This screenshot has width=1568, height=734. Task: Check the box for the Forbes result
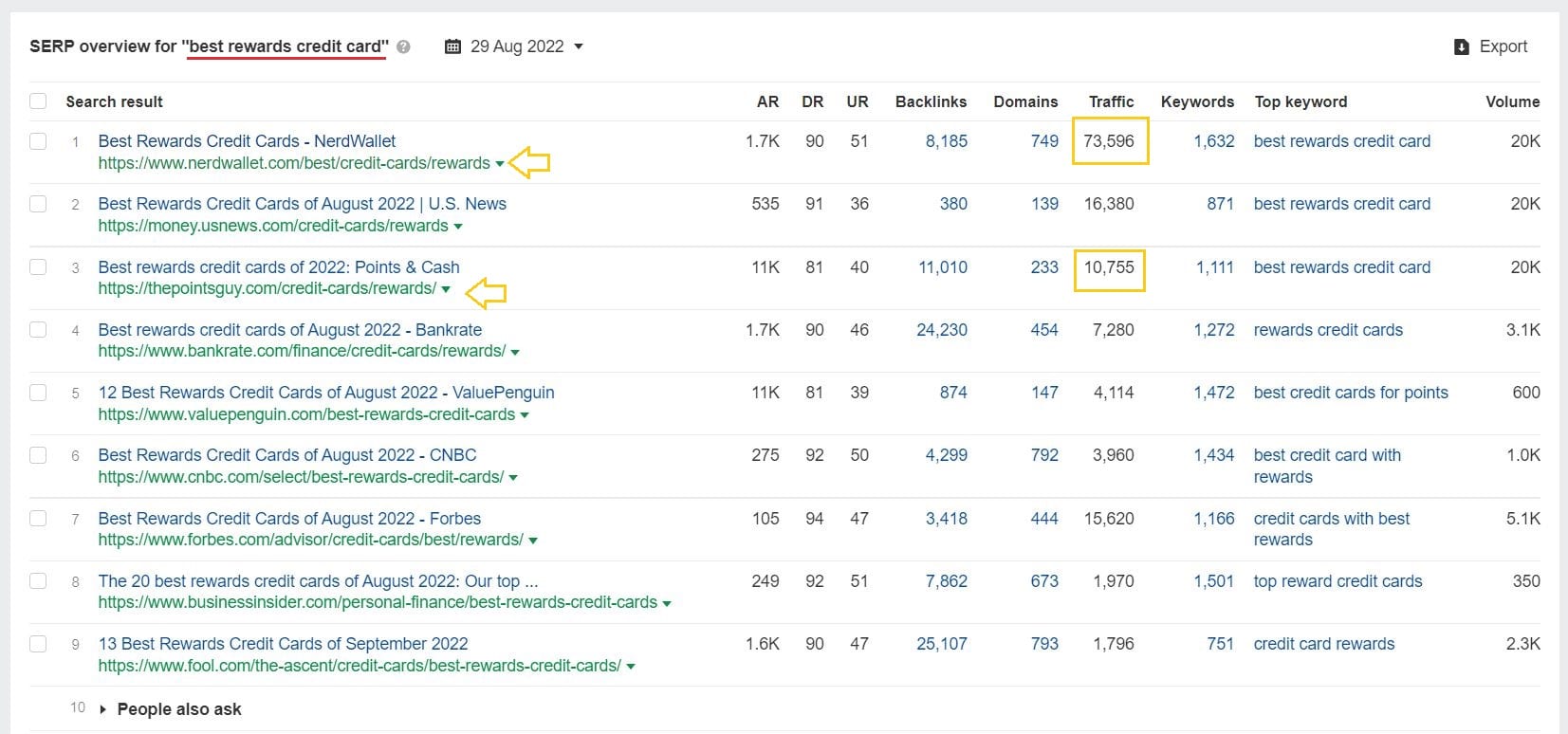tap(38, 519)
